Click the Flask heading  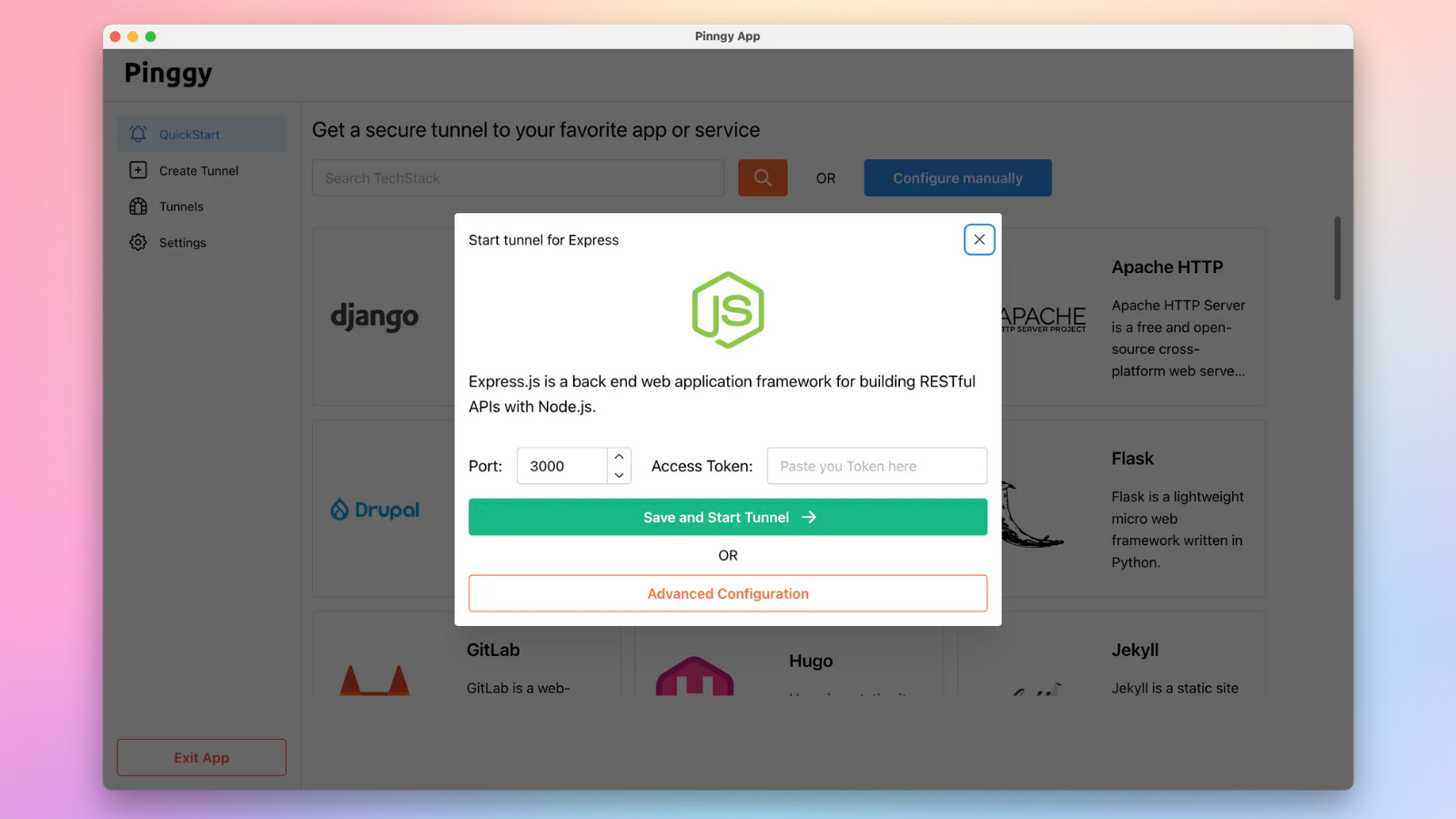[1133, 459]
